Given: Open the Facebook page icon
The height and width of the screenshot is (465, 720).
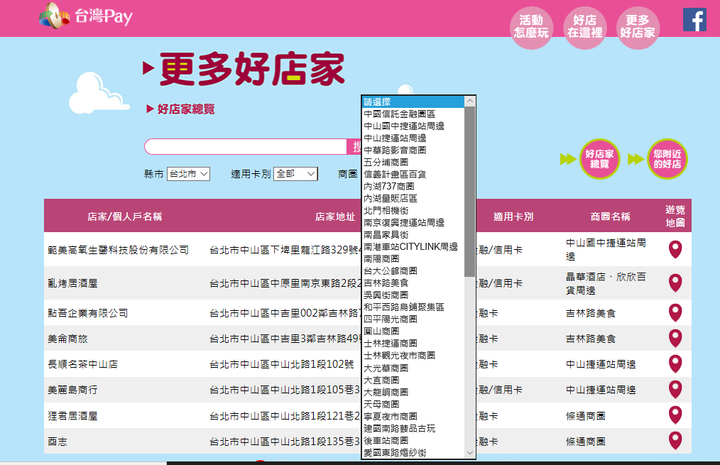Looking at the screenshot, I should pos(694,20).
